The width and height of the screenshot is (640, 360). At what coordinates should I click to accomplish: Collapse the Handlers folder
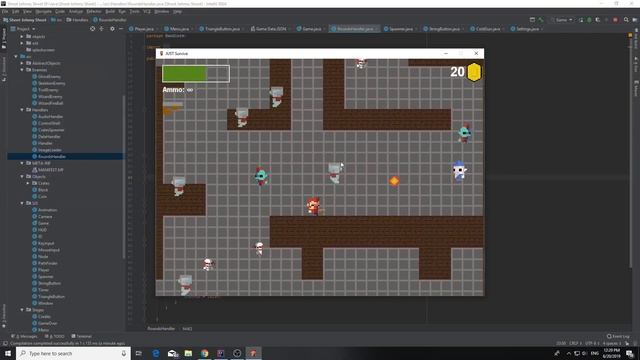[22, 110]
